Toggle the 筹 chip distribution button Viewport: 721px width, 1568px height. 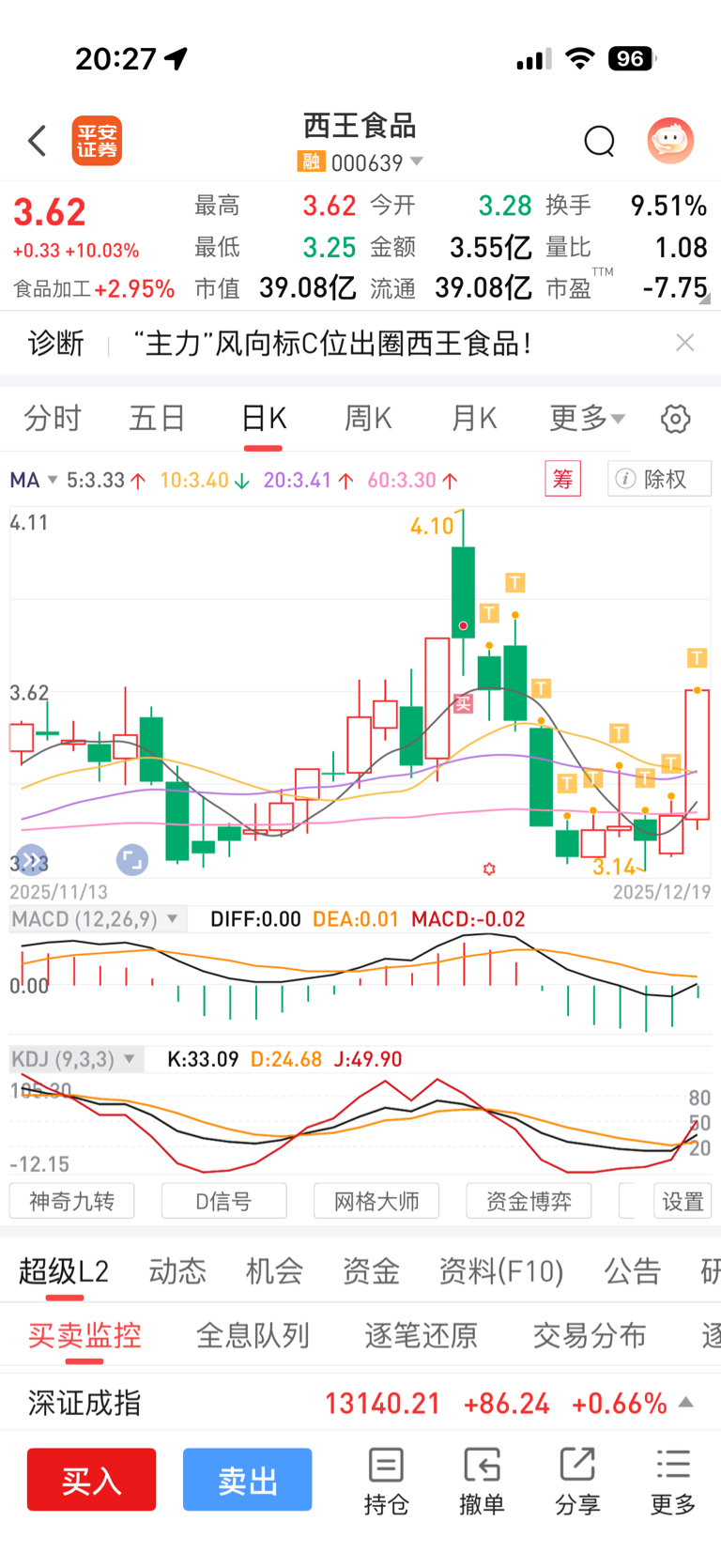click(x=562, y=479)
